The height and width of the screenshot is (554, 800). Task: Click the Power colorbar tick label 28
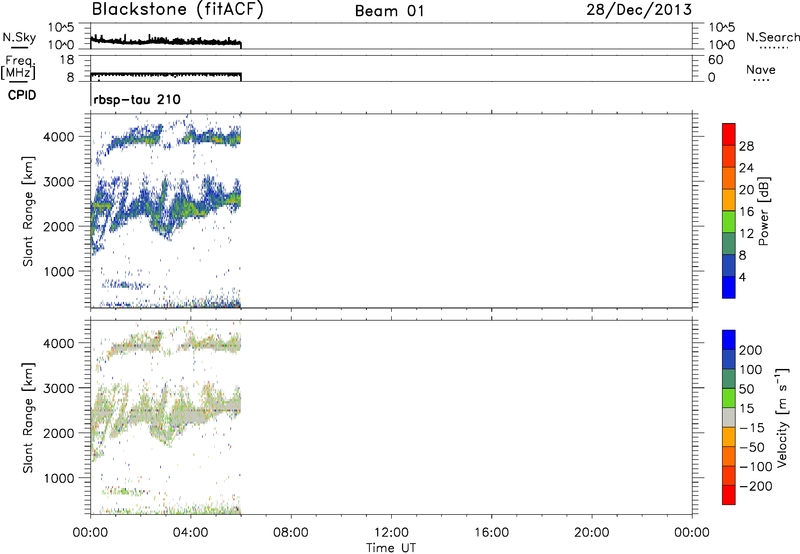(746, 146)
